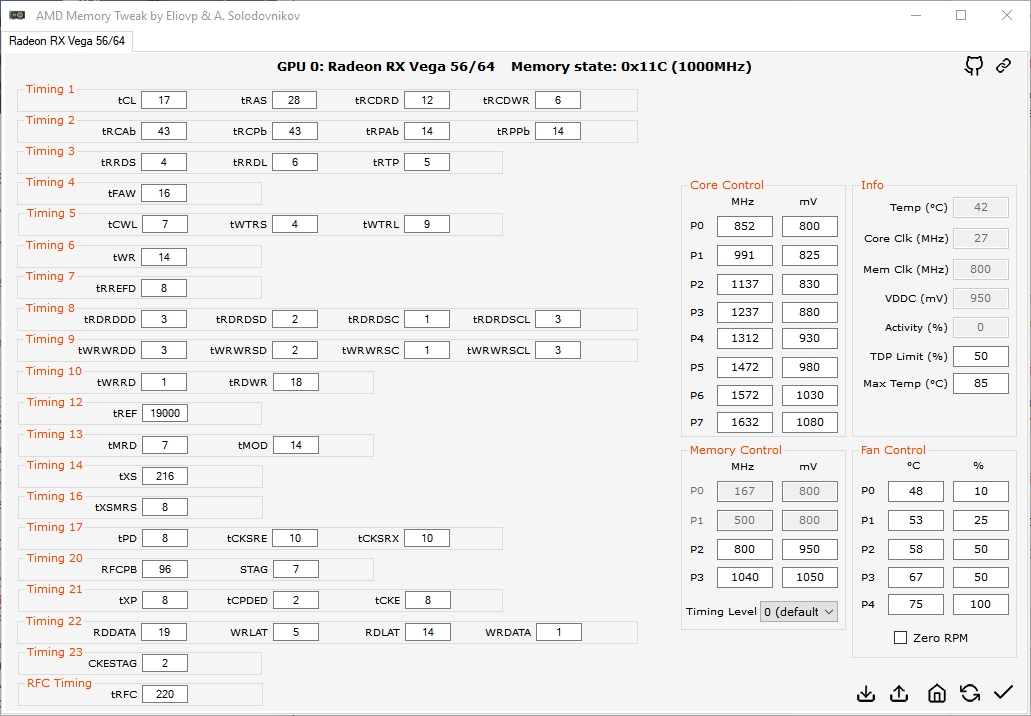This screenshot has height=716, width=1031.
Task: Apply settings with the checkmark icon
Action: 1003,692
